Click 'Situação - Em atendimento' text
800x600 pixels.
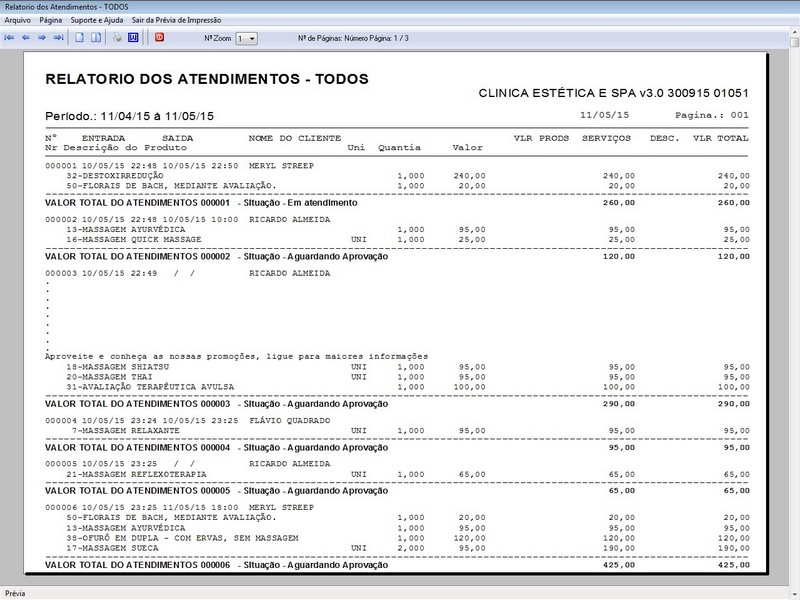[x=301, y=203]
